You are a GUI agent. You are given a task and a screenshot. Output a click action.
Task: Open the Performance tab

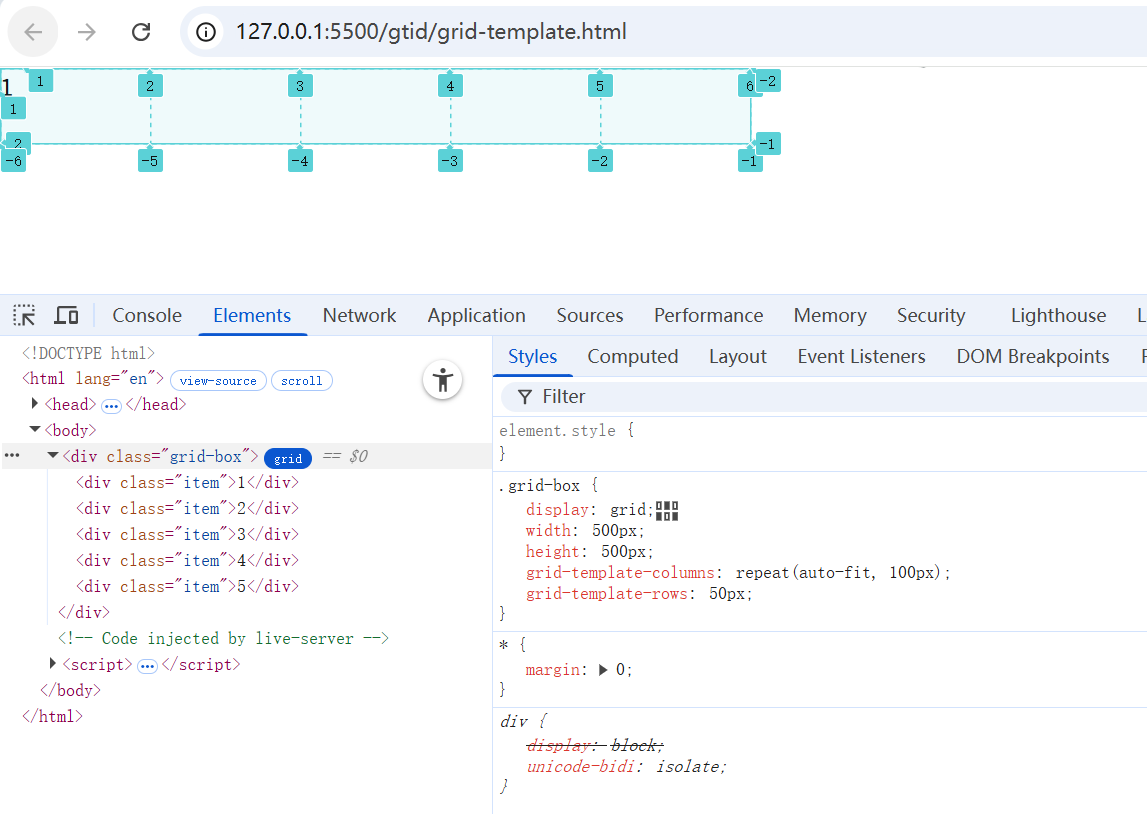708,315
